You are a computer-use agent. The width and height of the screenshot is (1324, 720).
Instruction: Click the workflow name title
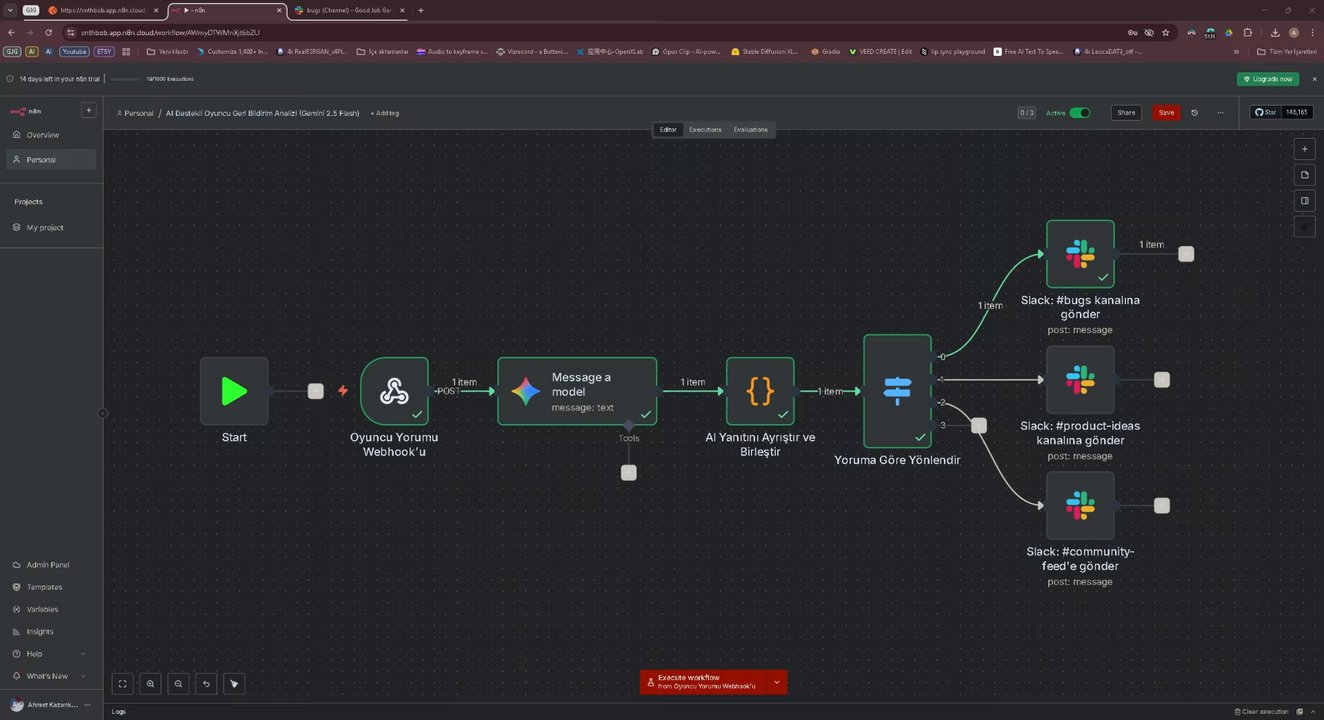(x=263, y=113)
